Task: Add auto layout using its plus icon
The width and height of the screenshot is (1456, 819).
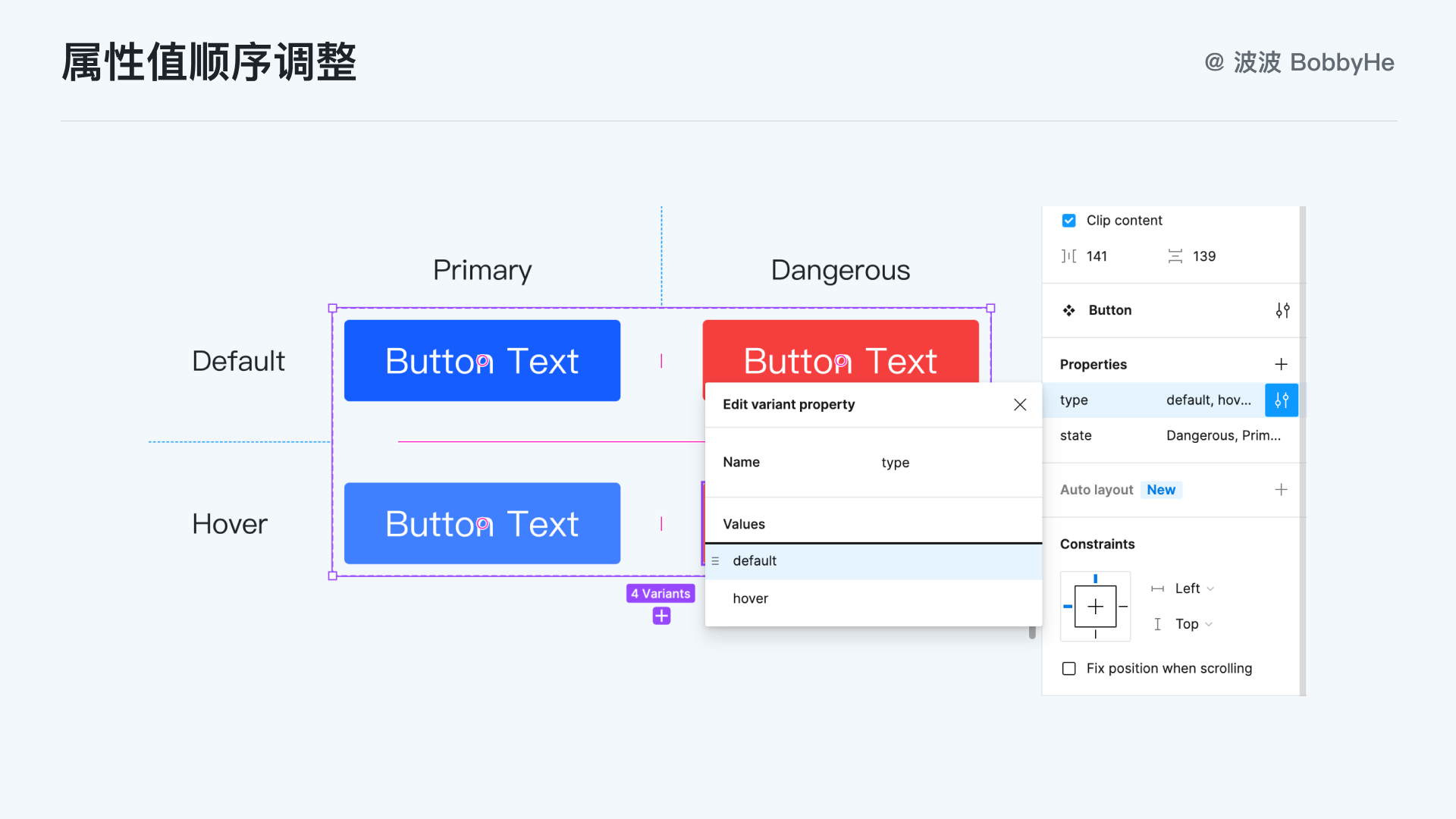Action: pyautogui.click(x=1281, y=489)
